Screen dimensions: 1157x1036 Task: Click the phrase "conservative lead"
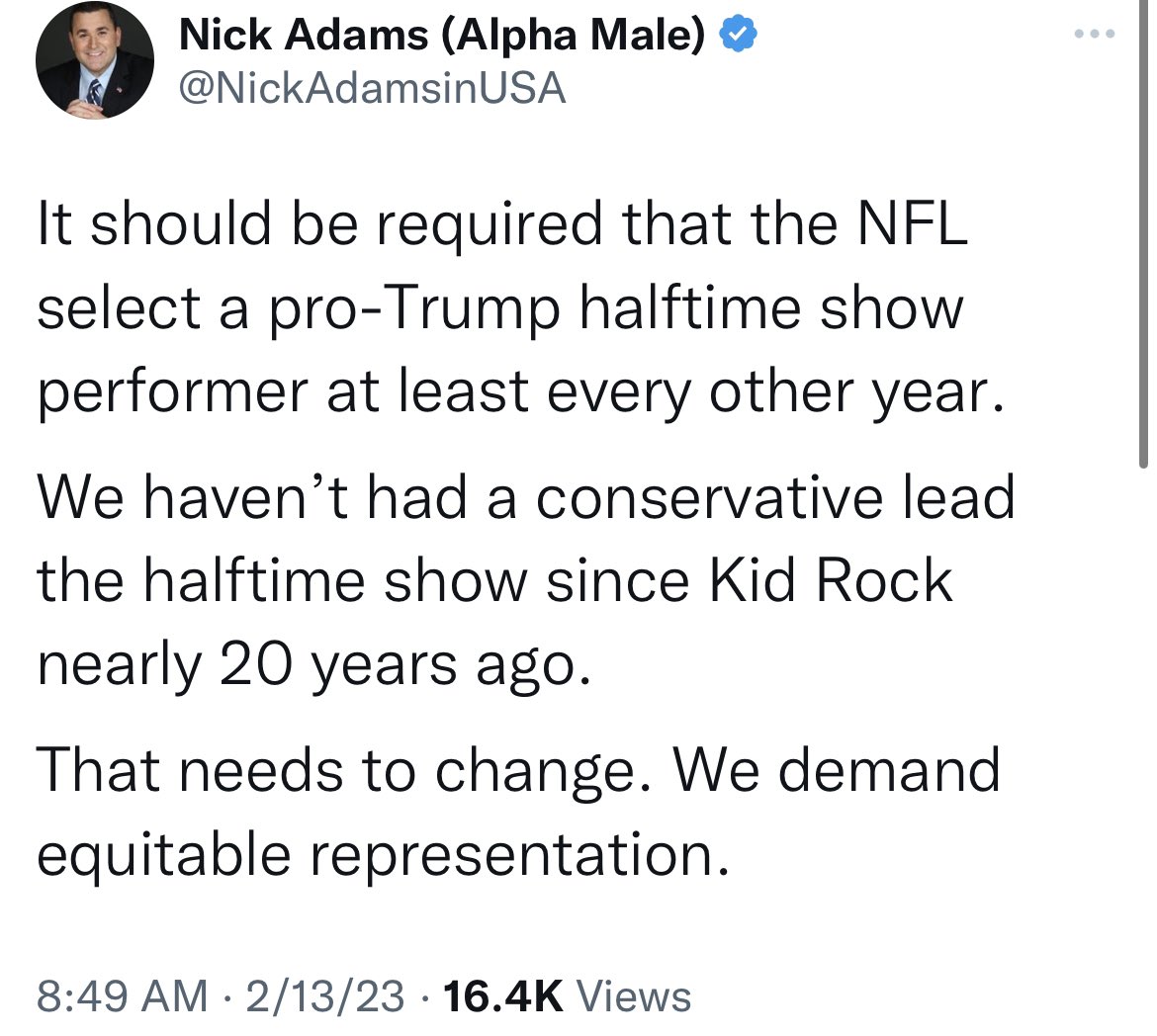point(774,496)
